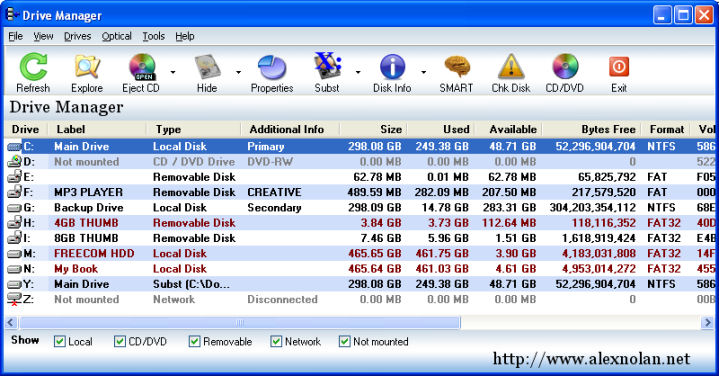
Task: Expand the Subst dropdown arrow
Action: point(358,72)
